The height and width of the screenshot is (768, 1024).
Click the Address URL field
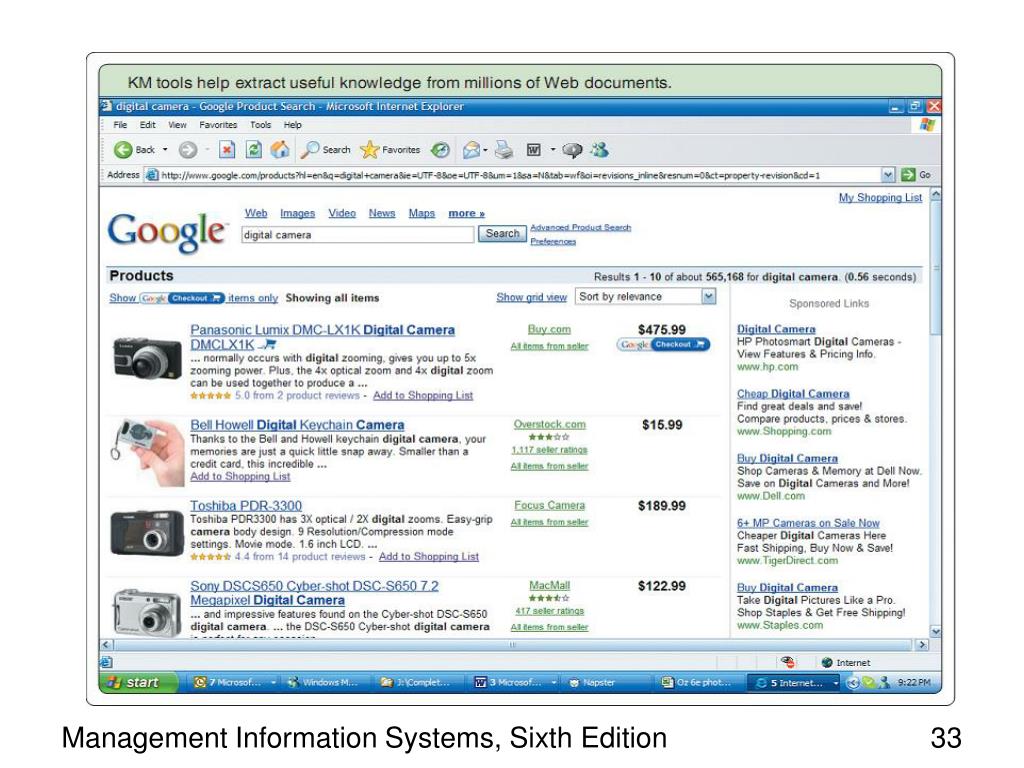pos(520,175)
